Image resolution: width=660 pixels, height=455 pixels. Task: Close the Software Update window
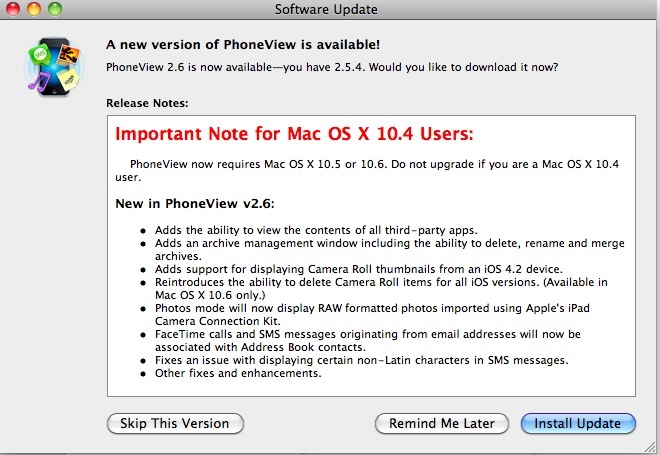(12, 10)
